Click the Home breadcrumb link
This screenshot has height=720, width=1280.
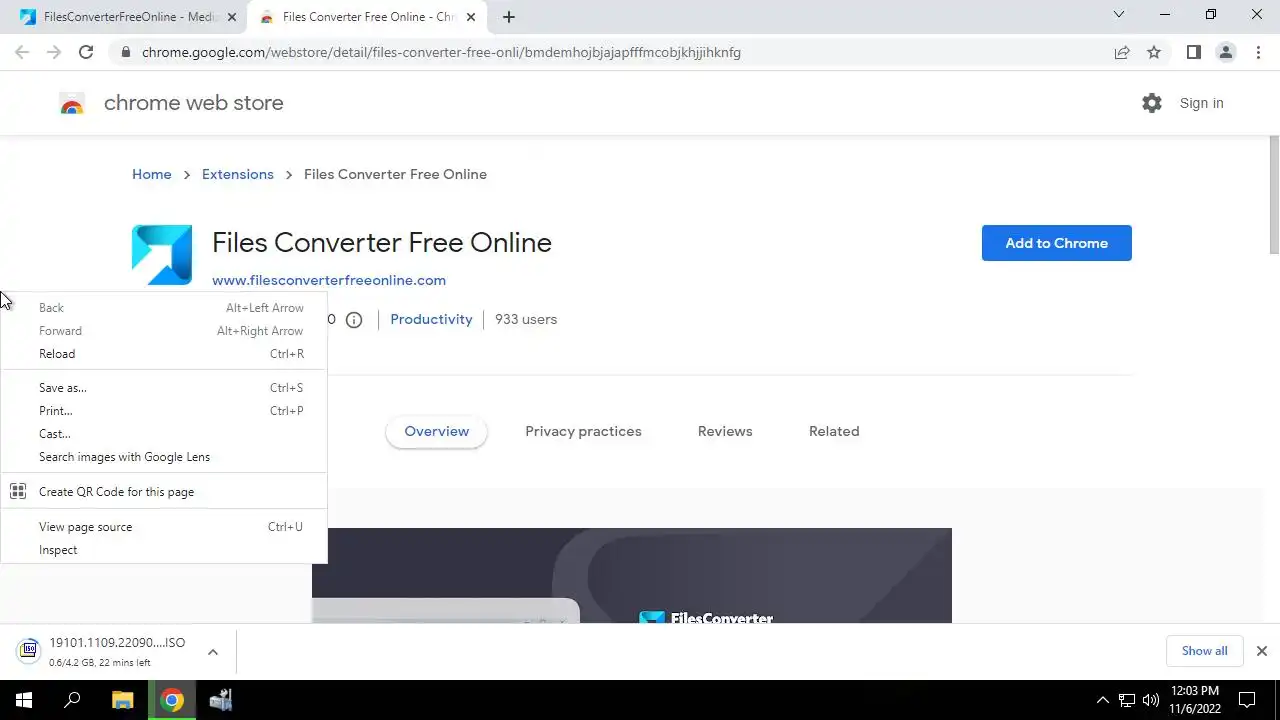click(x=152, y=174)
